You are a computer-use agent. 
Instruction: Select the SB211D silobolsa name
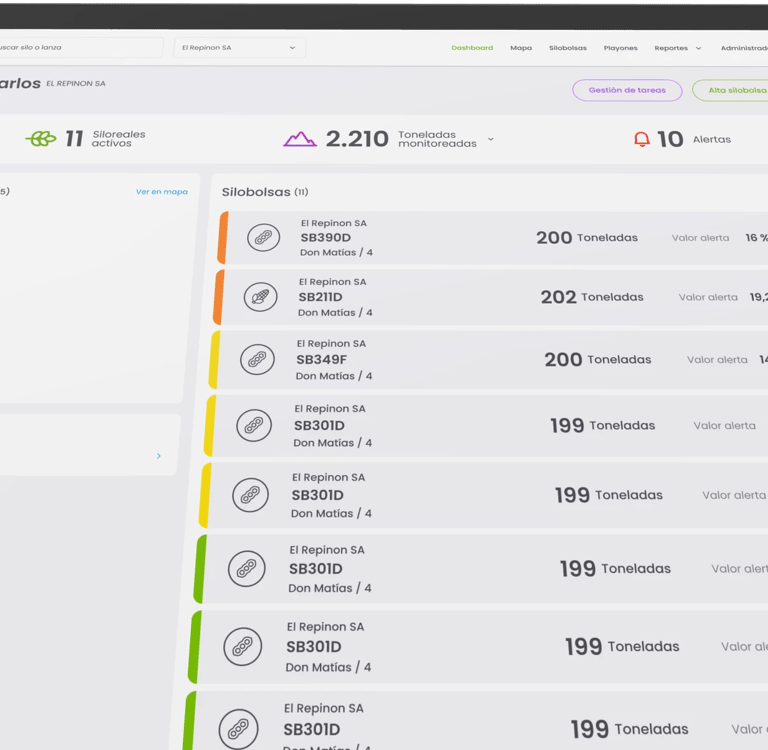click(320, 297)
